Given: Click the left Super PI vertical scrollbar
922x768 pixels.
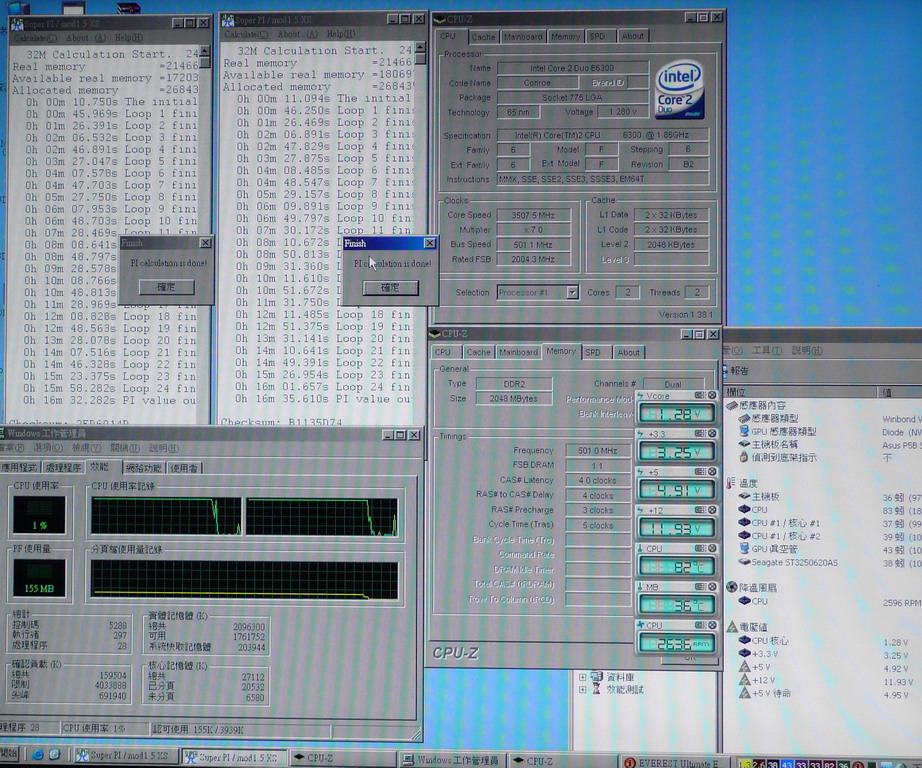Looking at the screenshot, I should pos(205,234).
